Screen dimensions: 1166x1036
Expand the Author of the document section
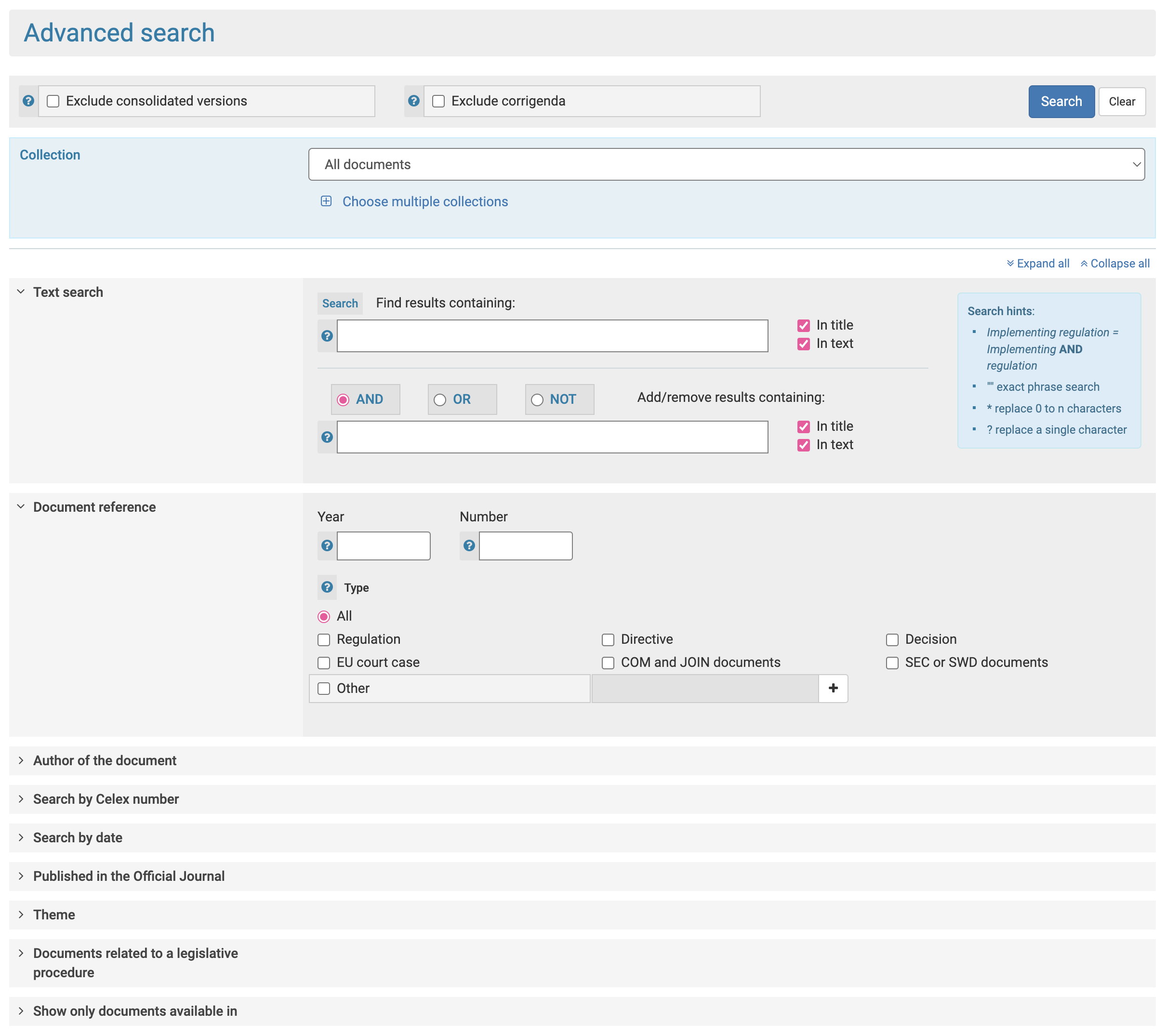pyautogui.click(x=105, y=761)
